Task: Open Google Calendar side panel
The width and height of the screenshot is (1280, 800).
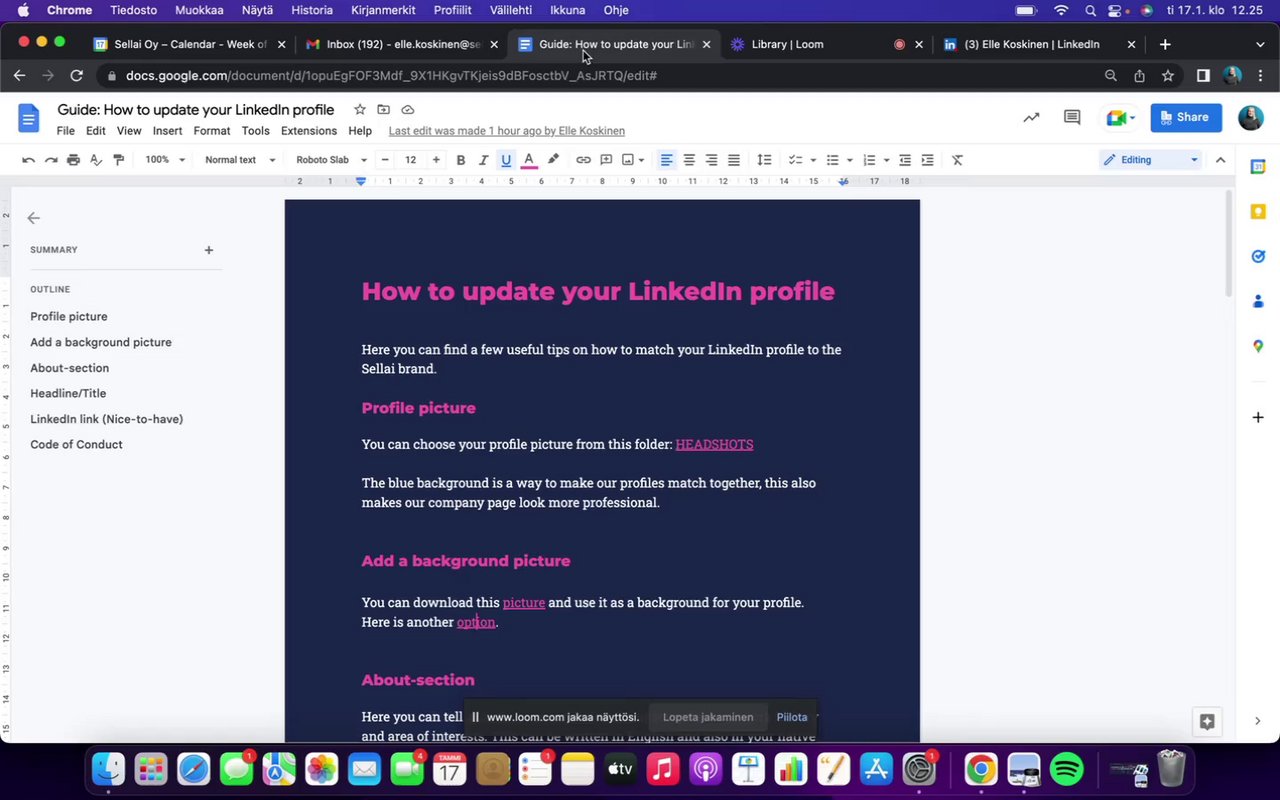Action: pos(1258,167)
